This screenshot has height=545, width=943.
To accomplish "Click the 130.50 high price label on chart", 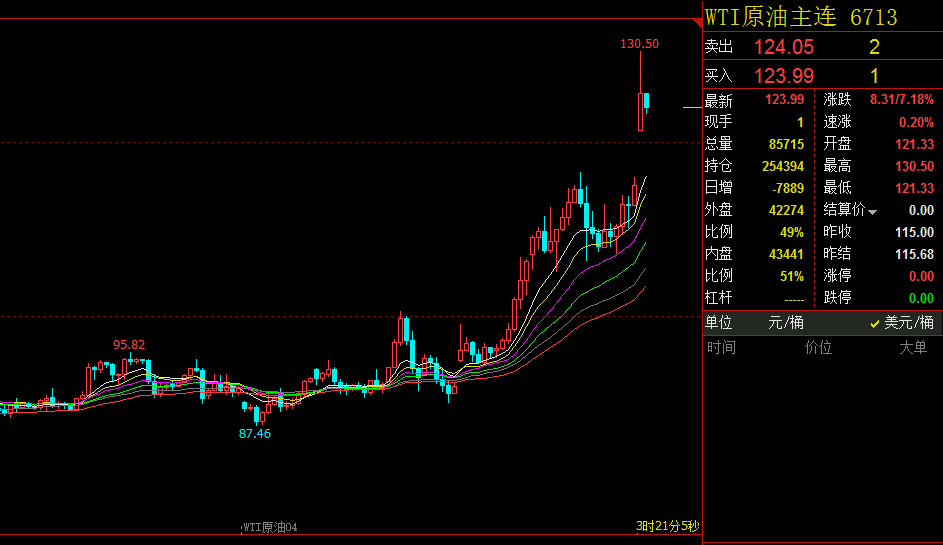I will tap(639, 44).
